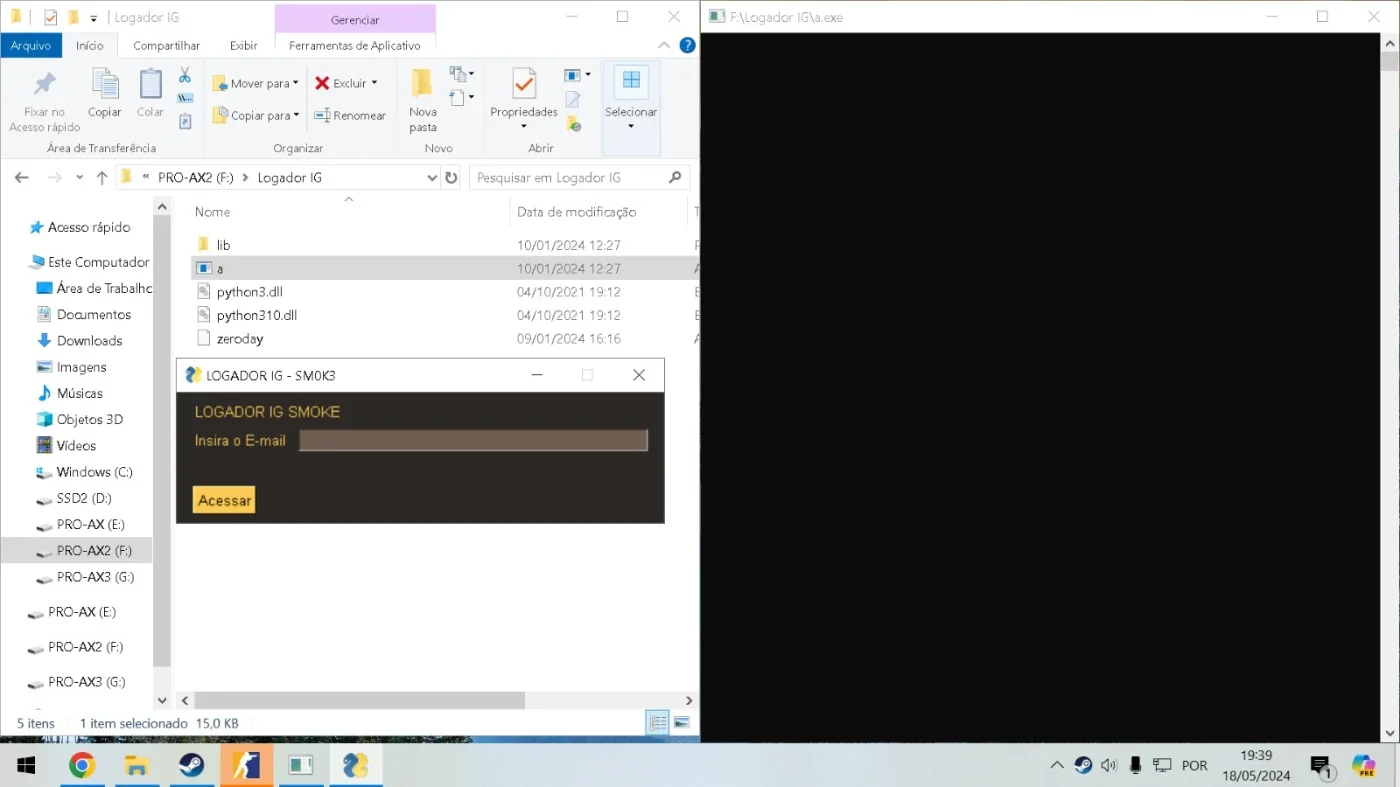Switch to details view icon in status bar
Image resolution: width=1400 pixels, height=787 pixels.
click(x=658, y=723)
